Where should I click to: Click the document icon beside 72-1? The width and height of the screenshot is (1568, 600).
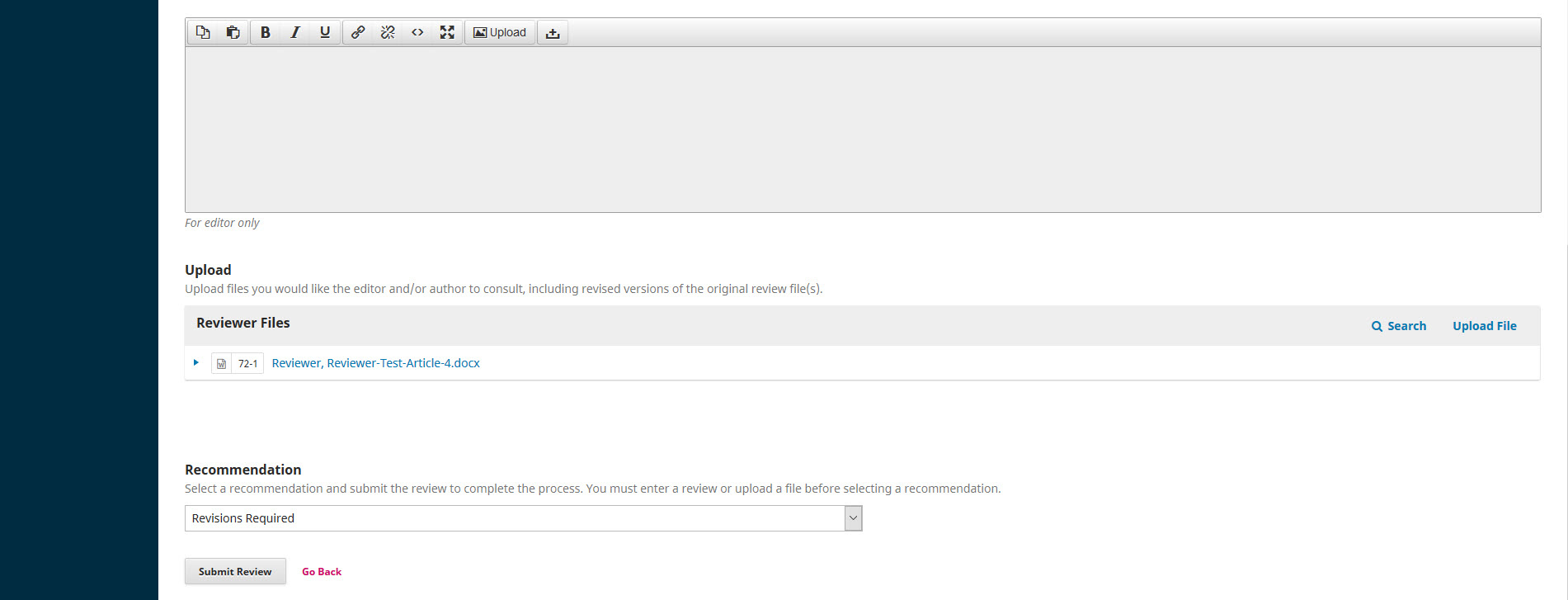(x=221, y=363)
